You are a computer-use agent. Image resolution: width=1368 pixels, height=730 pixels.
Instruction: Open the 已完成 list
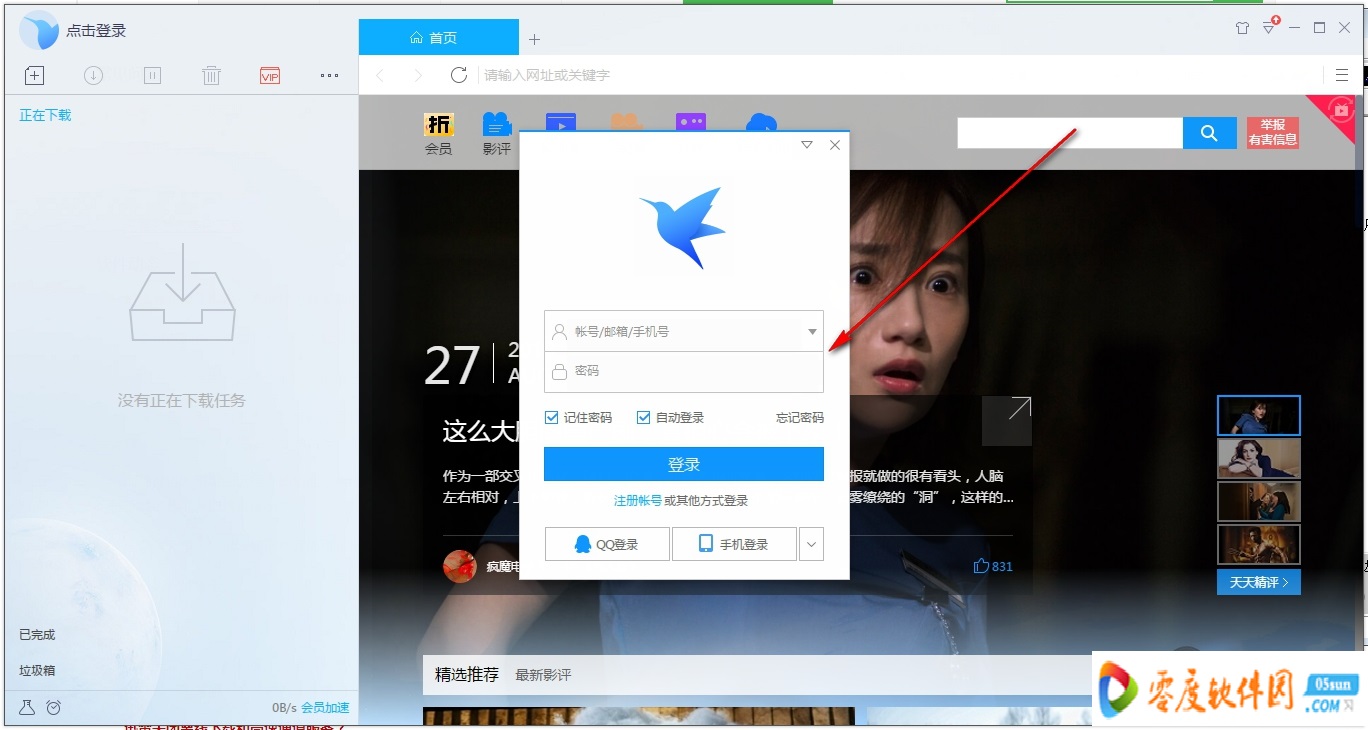(37, 635)
